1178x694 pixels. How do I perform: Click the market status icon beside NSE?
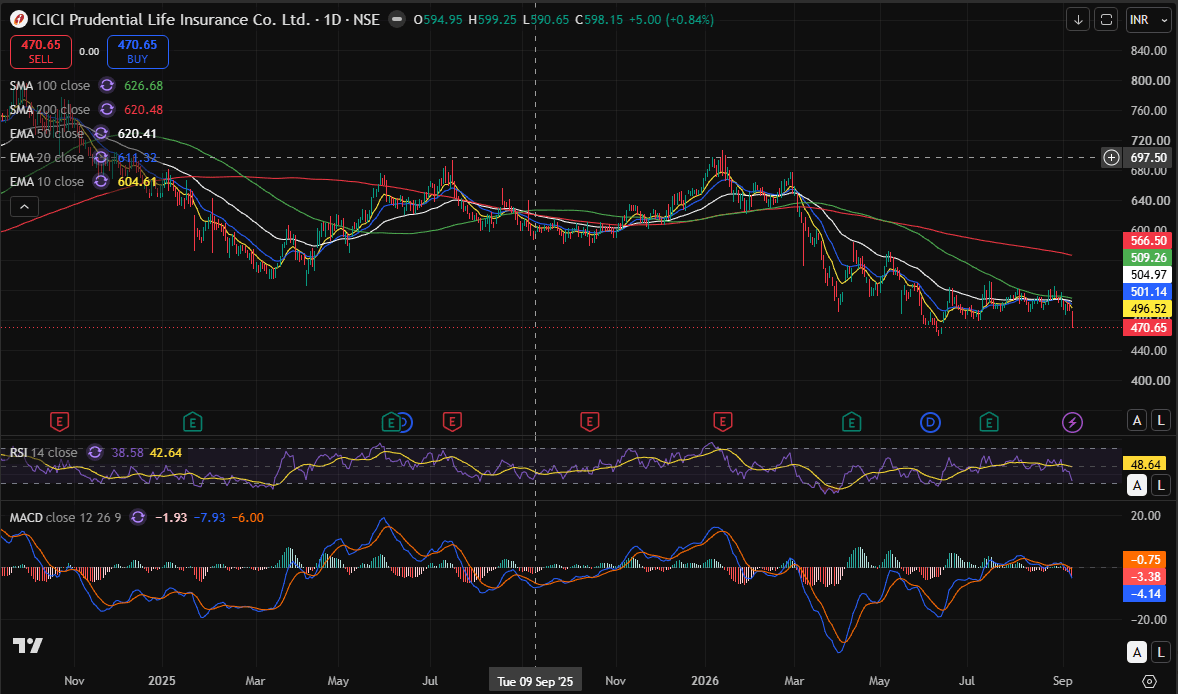[x=397, y=20]
